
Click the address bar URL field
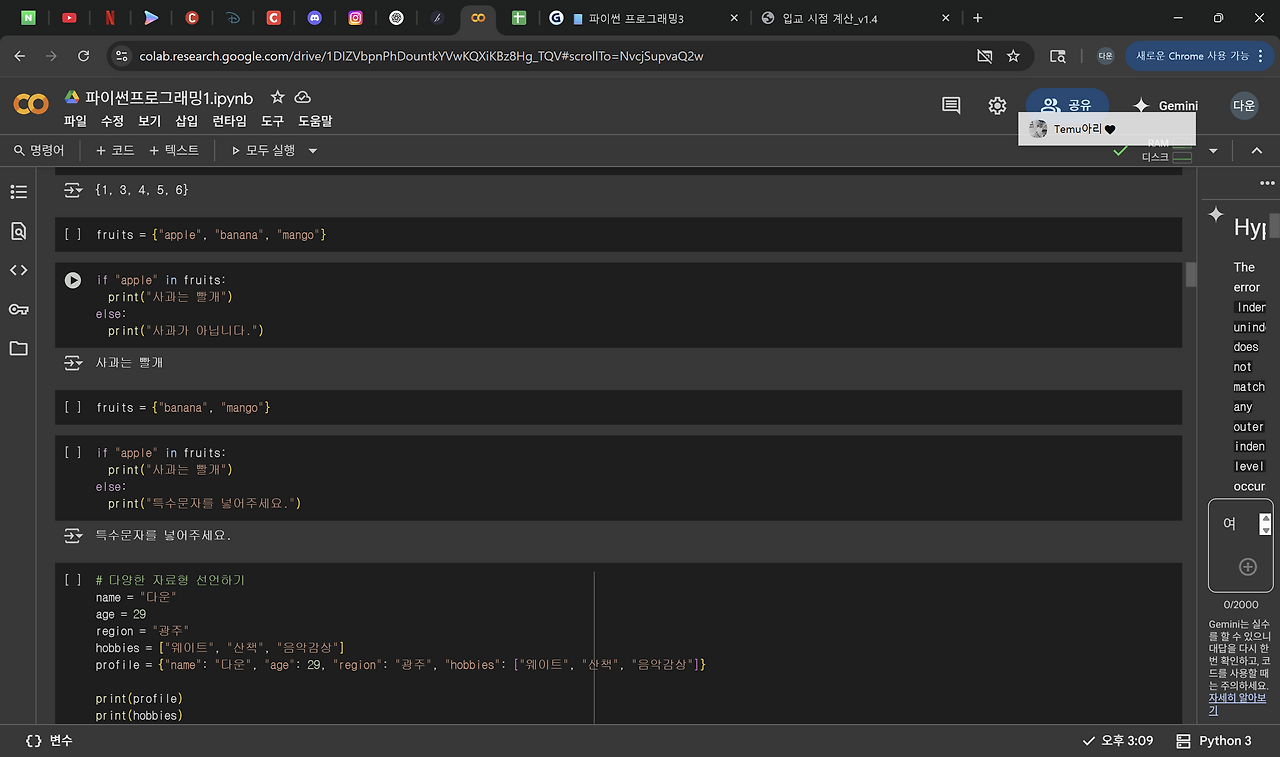click(550, 56)
